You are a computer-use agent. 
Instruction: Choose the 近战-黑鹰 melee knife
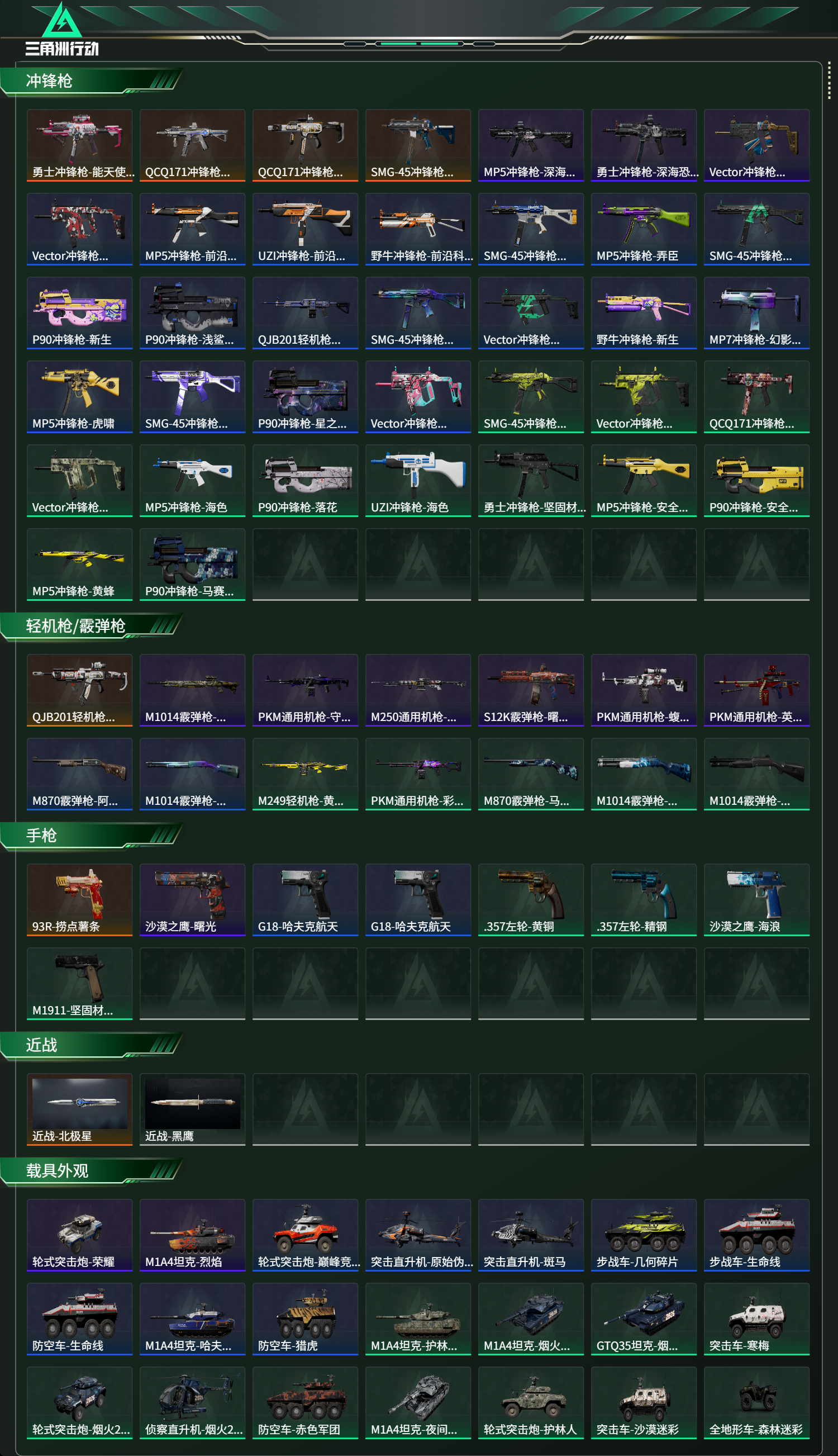(x=192, y=1109)
